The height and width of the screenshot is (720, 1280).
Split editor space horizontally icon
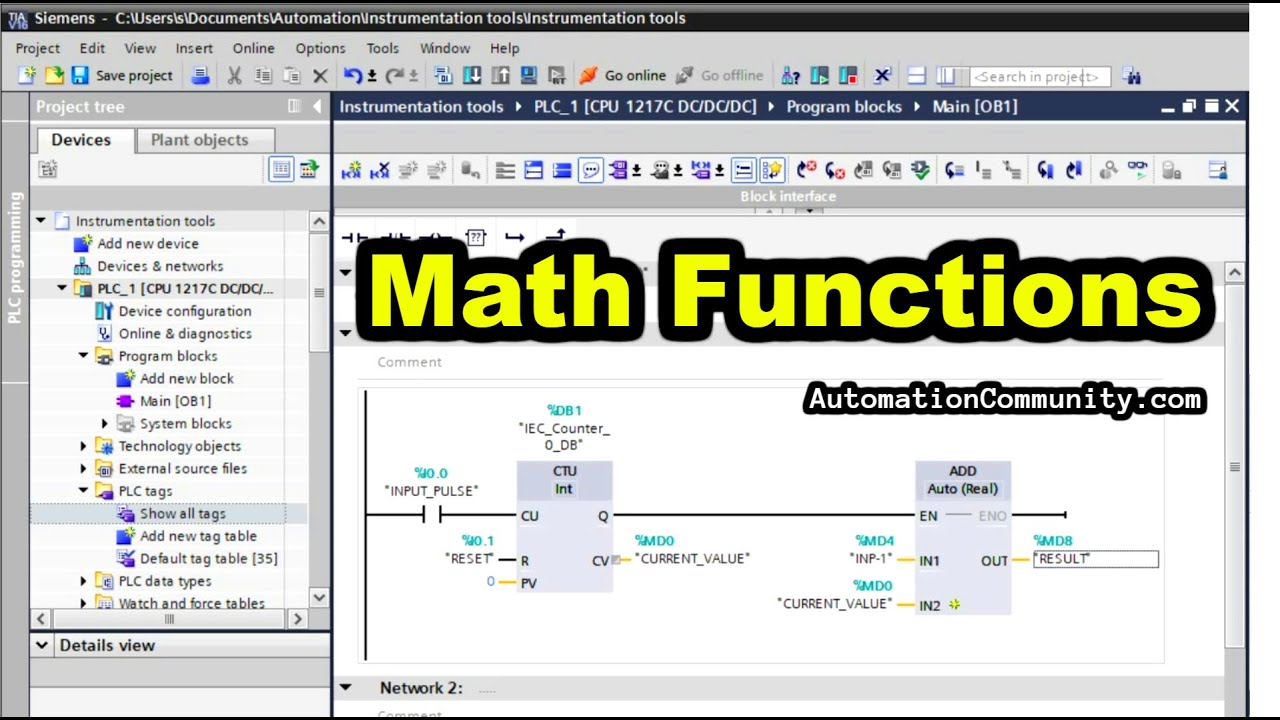pos(916,75)
